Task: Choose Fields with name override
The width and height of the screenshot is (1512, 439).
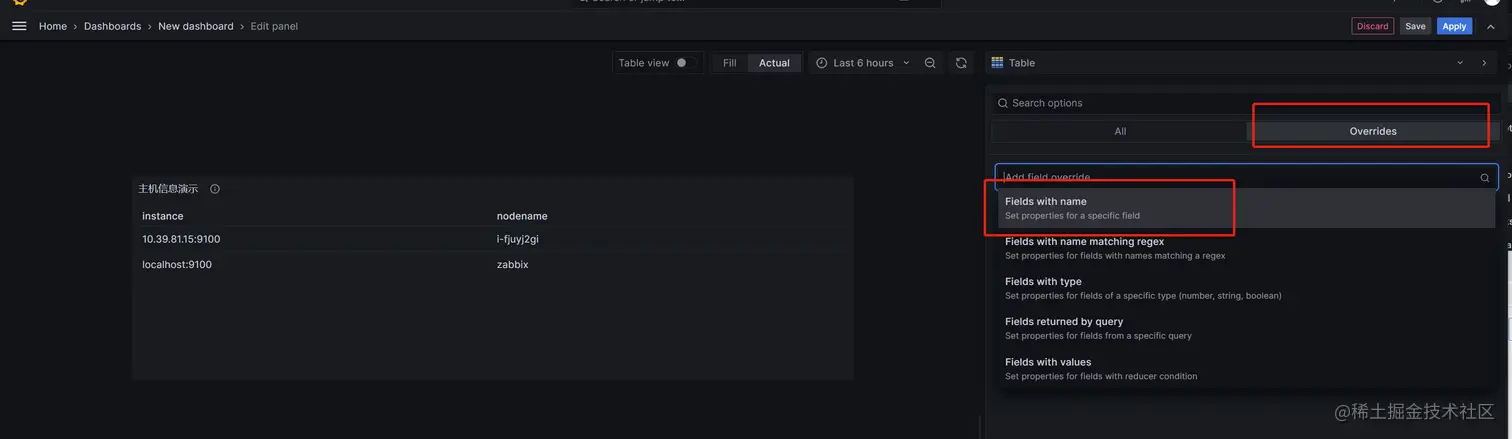Action: click(x=1246, y=208)
